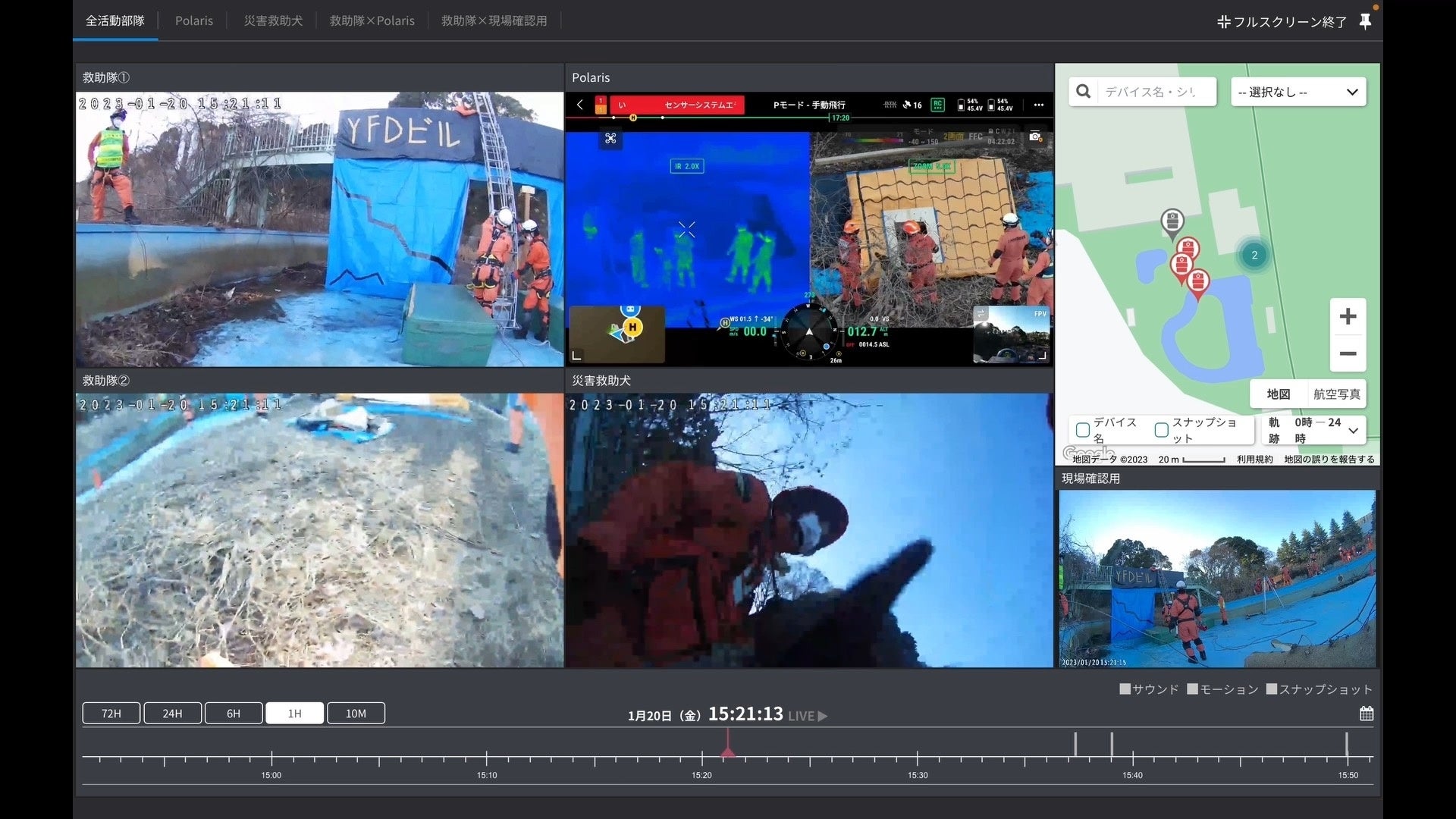This screenshot has height=819, width=1456.
Task: Enable the デバイス名 checkbox
Action: [1083, 430]
